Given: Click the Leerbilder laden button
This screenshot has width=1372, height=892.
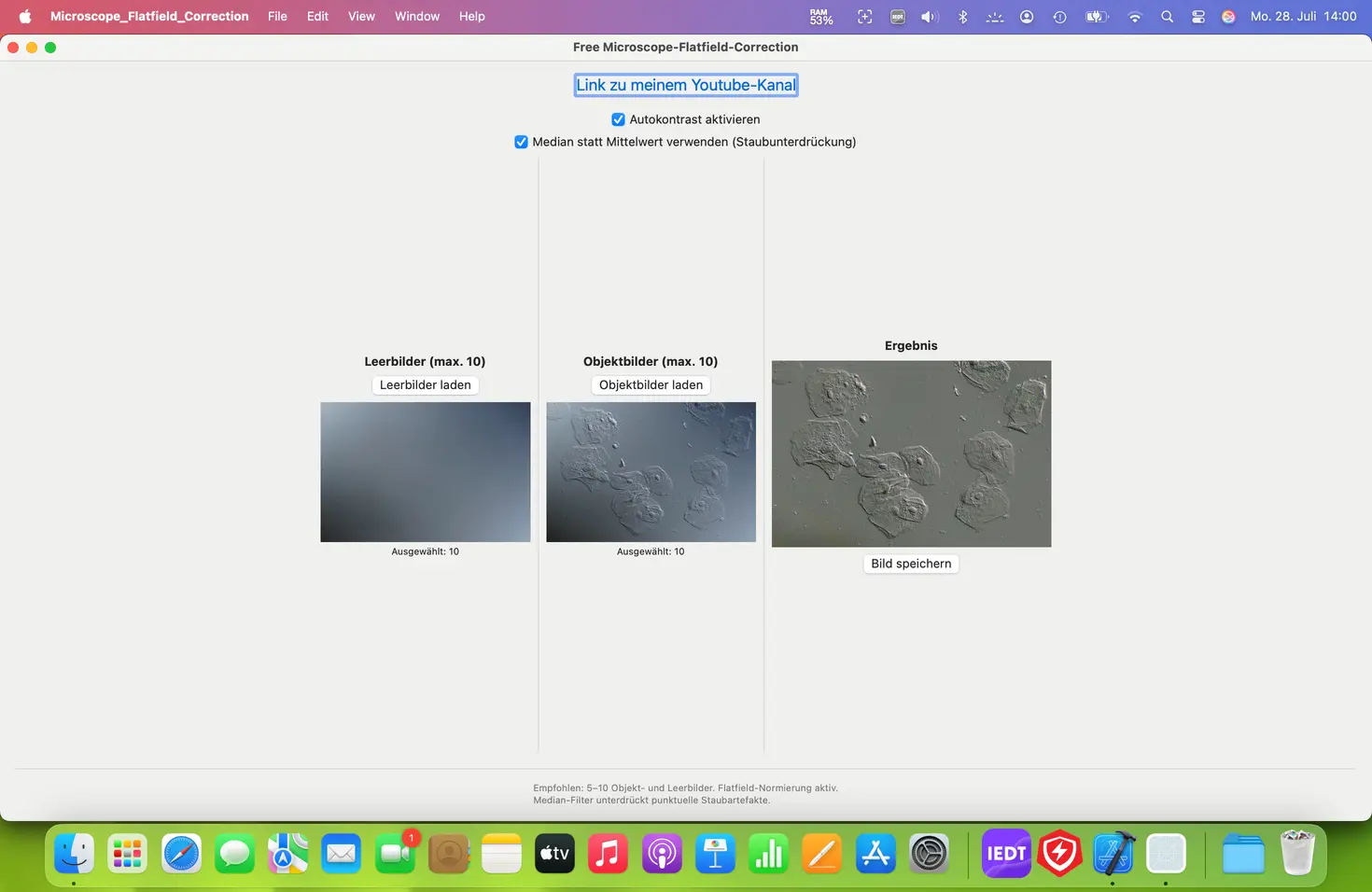Looking at the screenshot, I should click(x=425, y=385).
